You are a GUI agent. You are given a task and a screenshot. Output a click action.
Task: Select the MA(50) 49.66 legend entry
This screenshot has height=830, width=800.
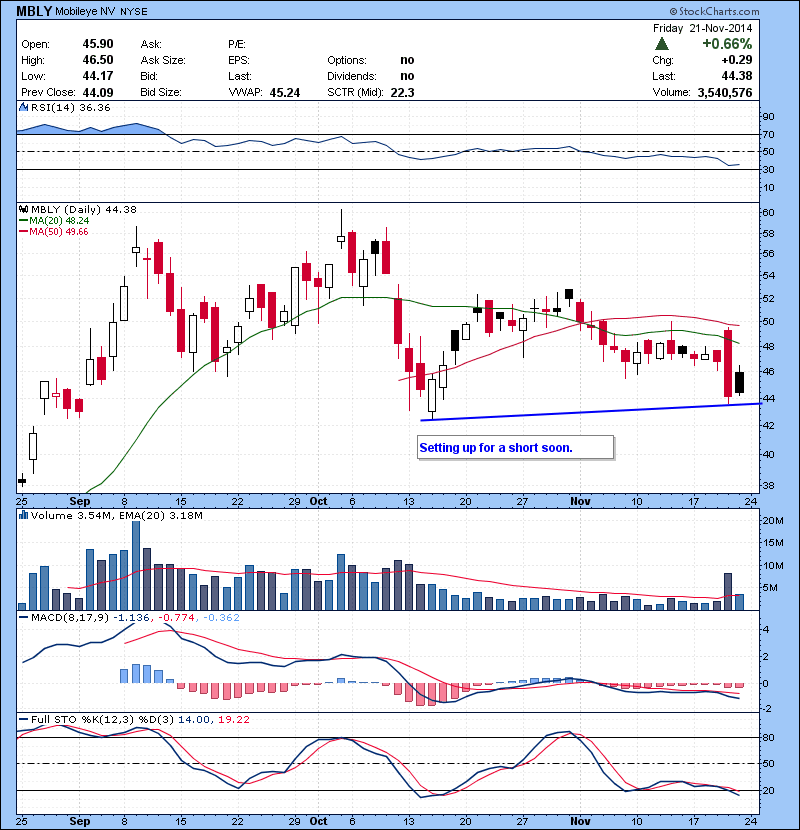(53, 232)
